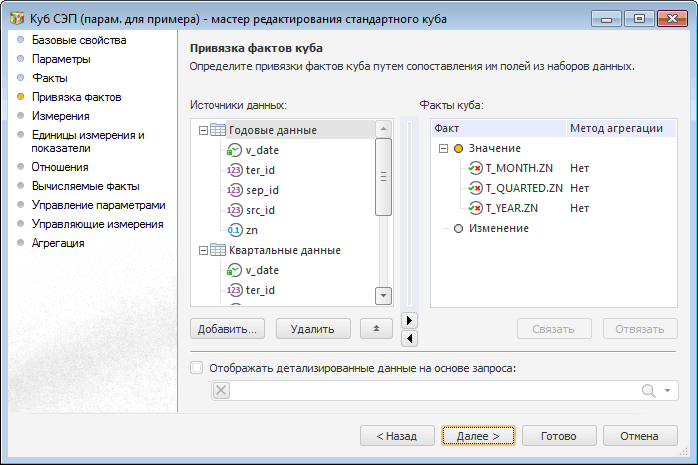Click the Далее > button
Screen dimensions: 698x465
pos(477,436)
